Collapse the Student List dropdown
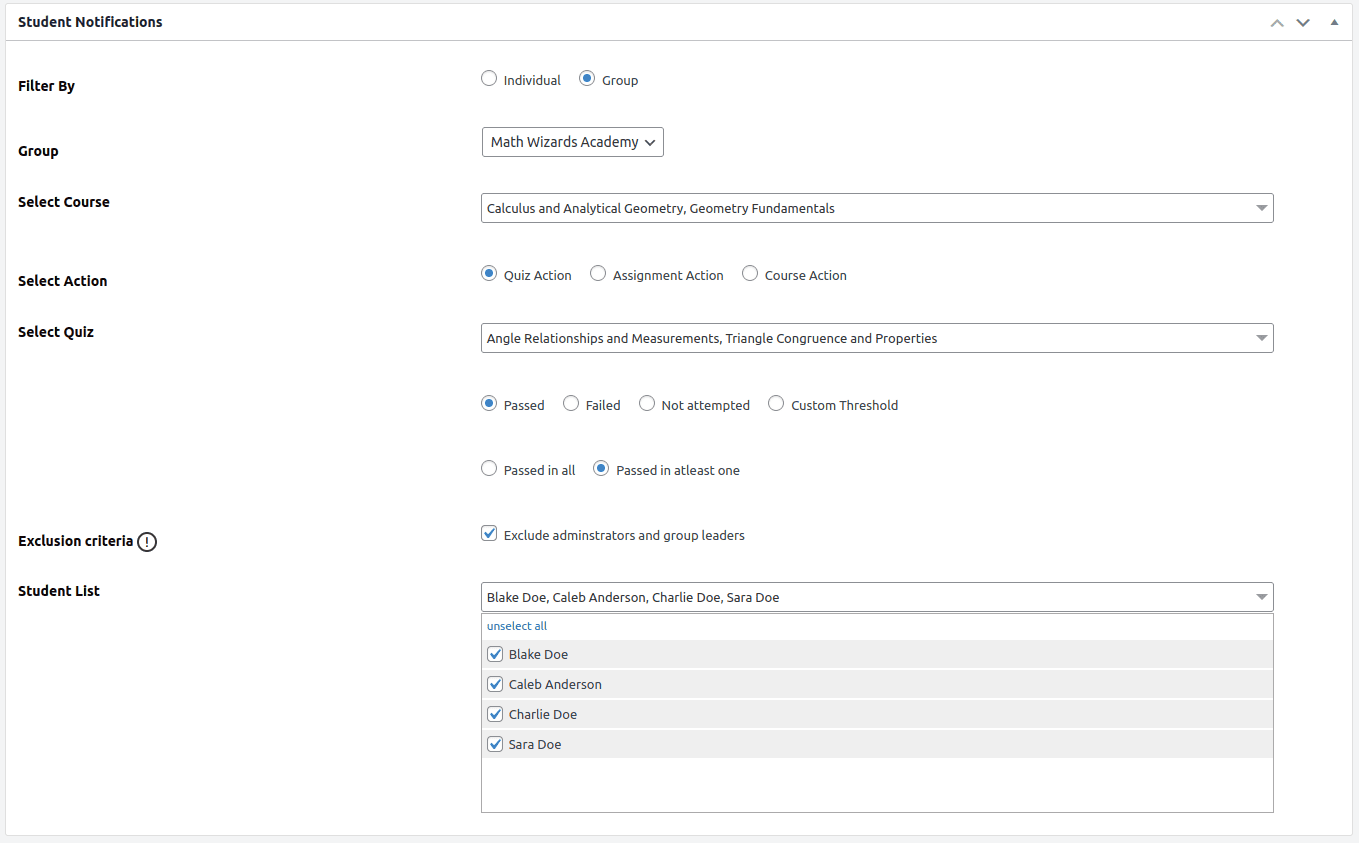 tap(1260, 597)
